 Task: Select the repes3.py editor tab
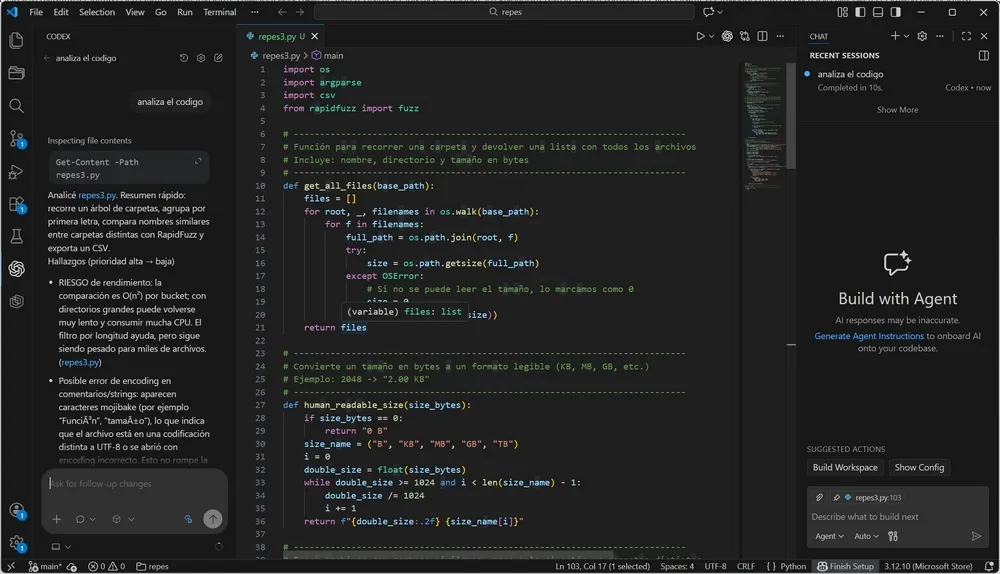tap(281, 36)
